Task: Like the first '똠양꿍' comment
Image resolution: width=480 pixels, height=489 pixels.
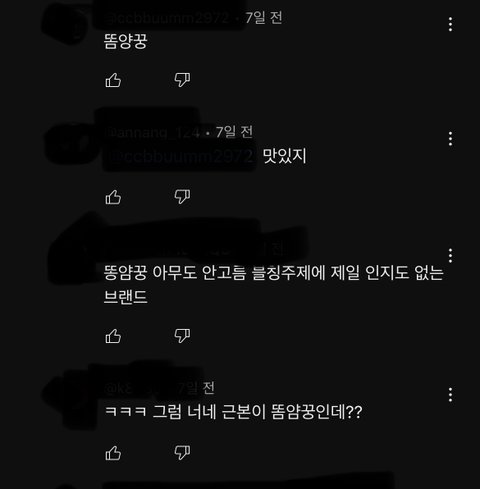Action: [113, 80]
